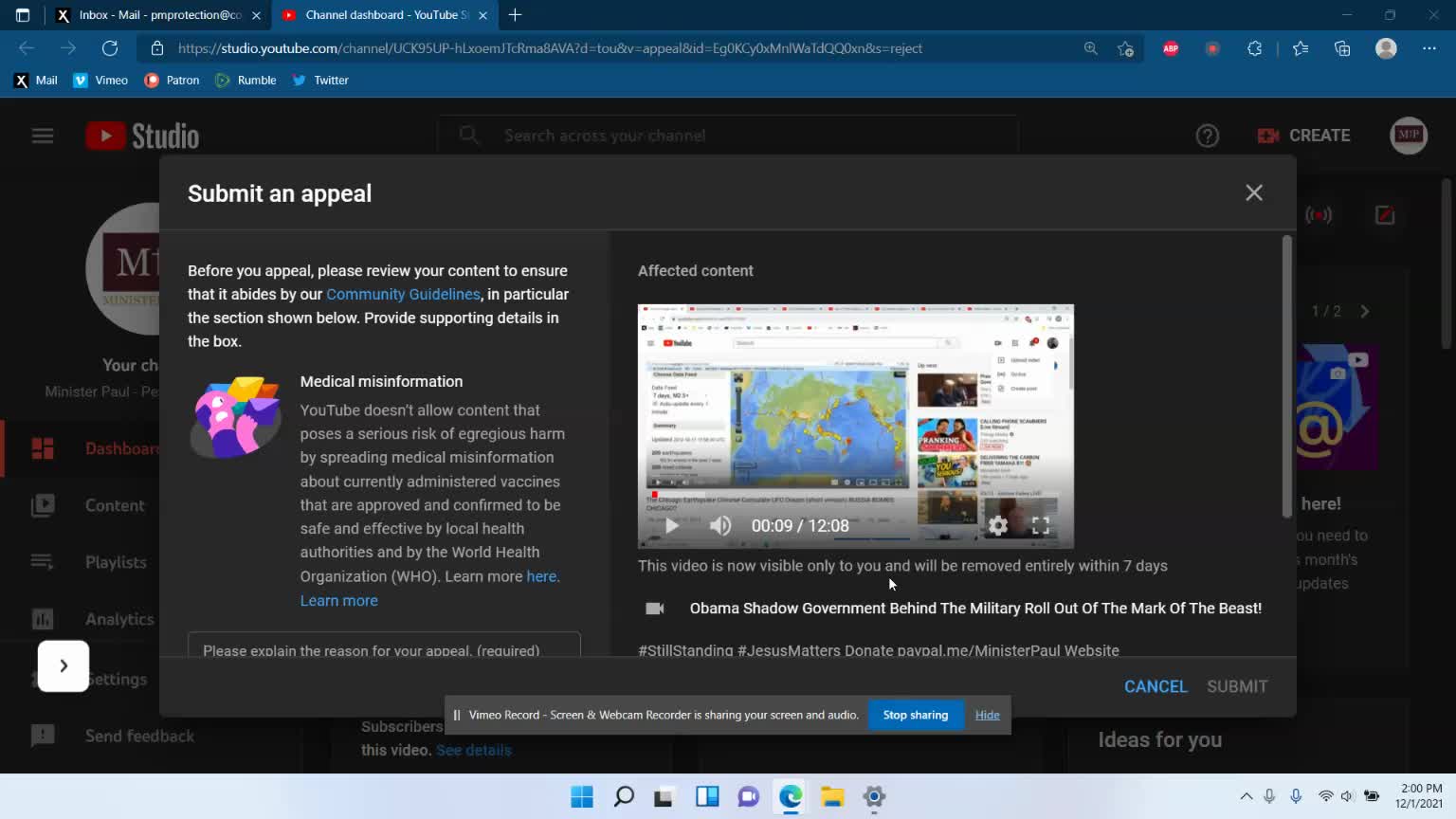The image size is (1456, 819).
Task: Open the red recorder extension icon
Action: [1212, 48]
